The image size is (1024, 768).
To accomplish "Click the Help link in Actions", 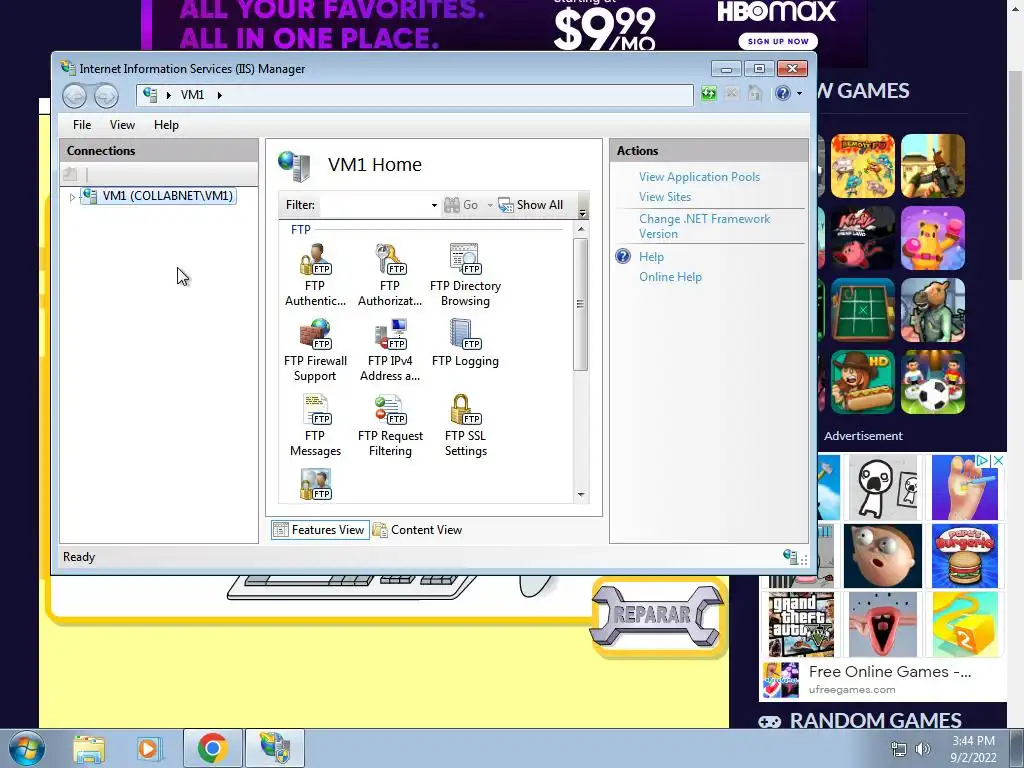I will 651,257.
